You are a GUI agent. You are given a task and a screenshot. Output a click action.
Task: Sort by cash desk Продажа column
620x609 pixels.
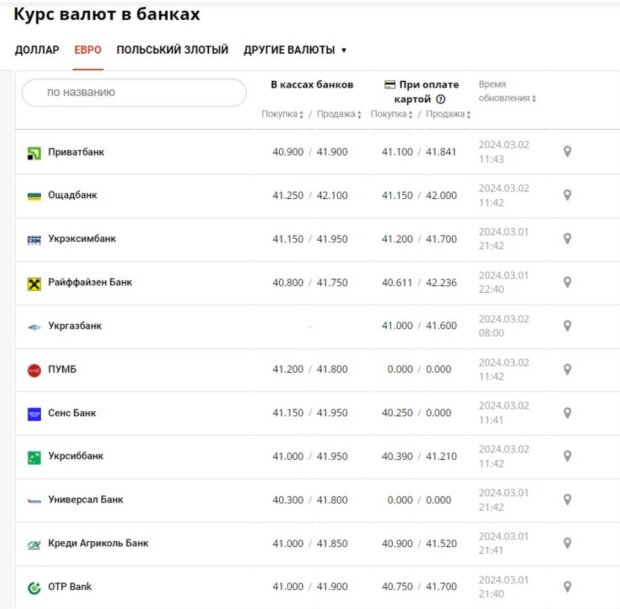click(x=339, y=114)
